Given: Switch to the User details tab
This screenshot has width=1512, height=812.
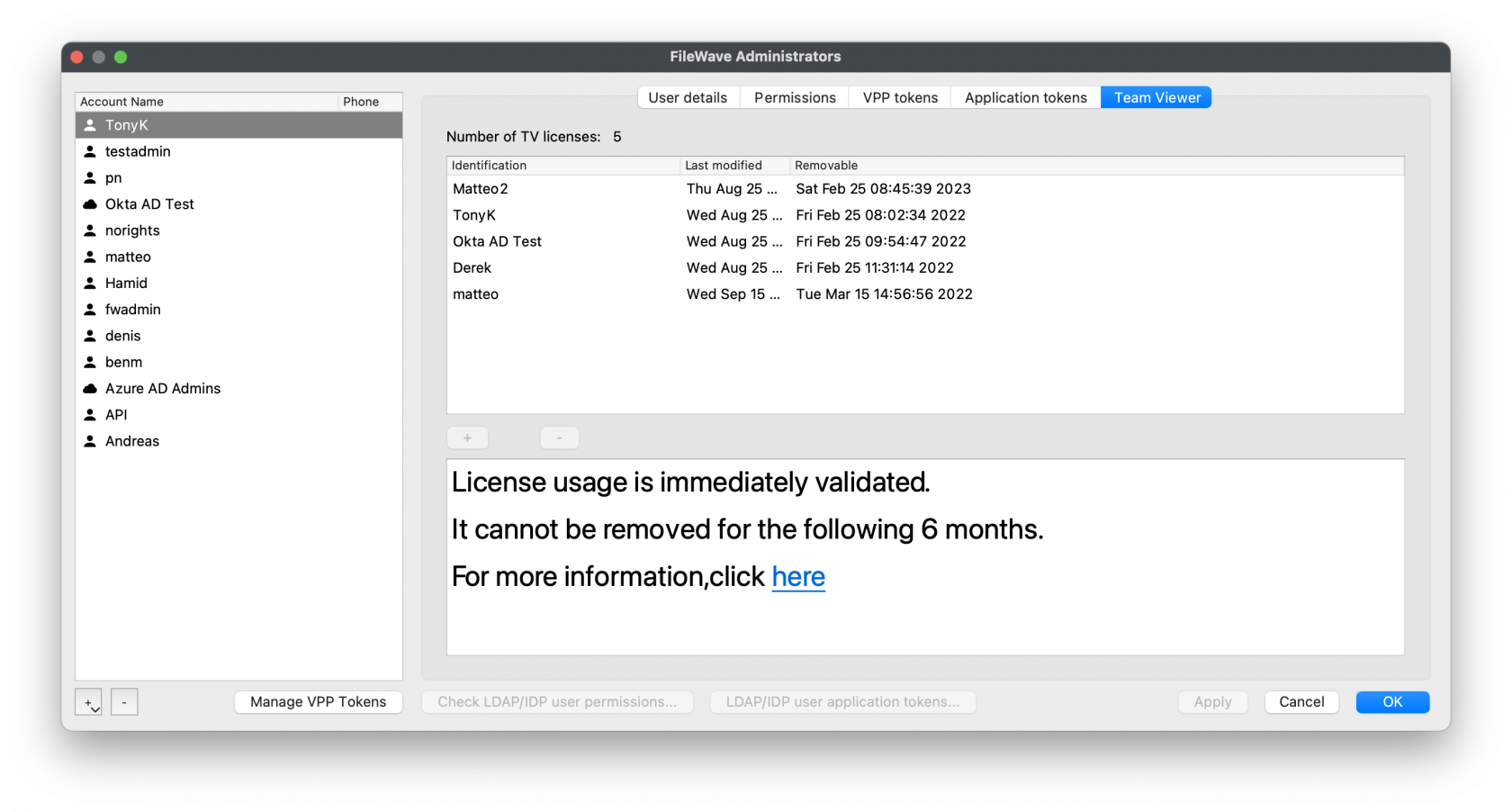Looking at the screenshot, I should point(688,97).
